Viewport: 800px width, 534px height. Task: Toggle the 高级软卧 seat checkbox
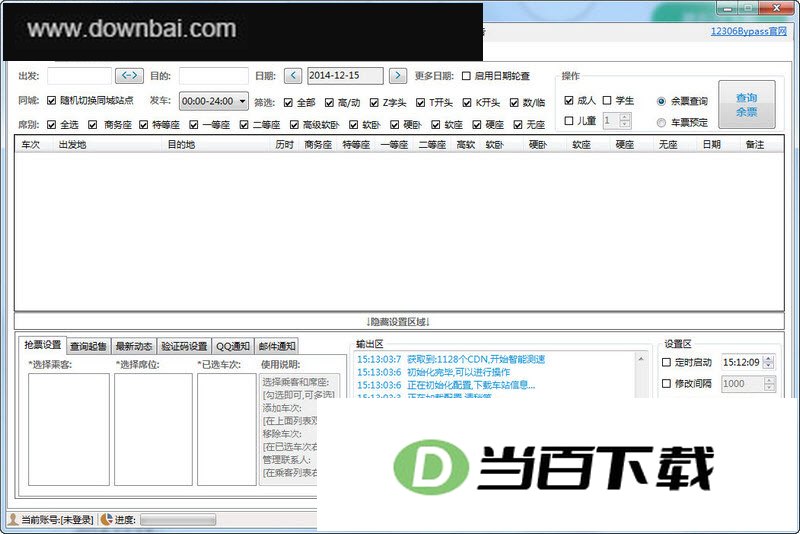click(294, 124)
